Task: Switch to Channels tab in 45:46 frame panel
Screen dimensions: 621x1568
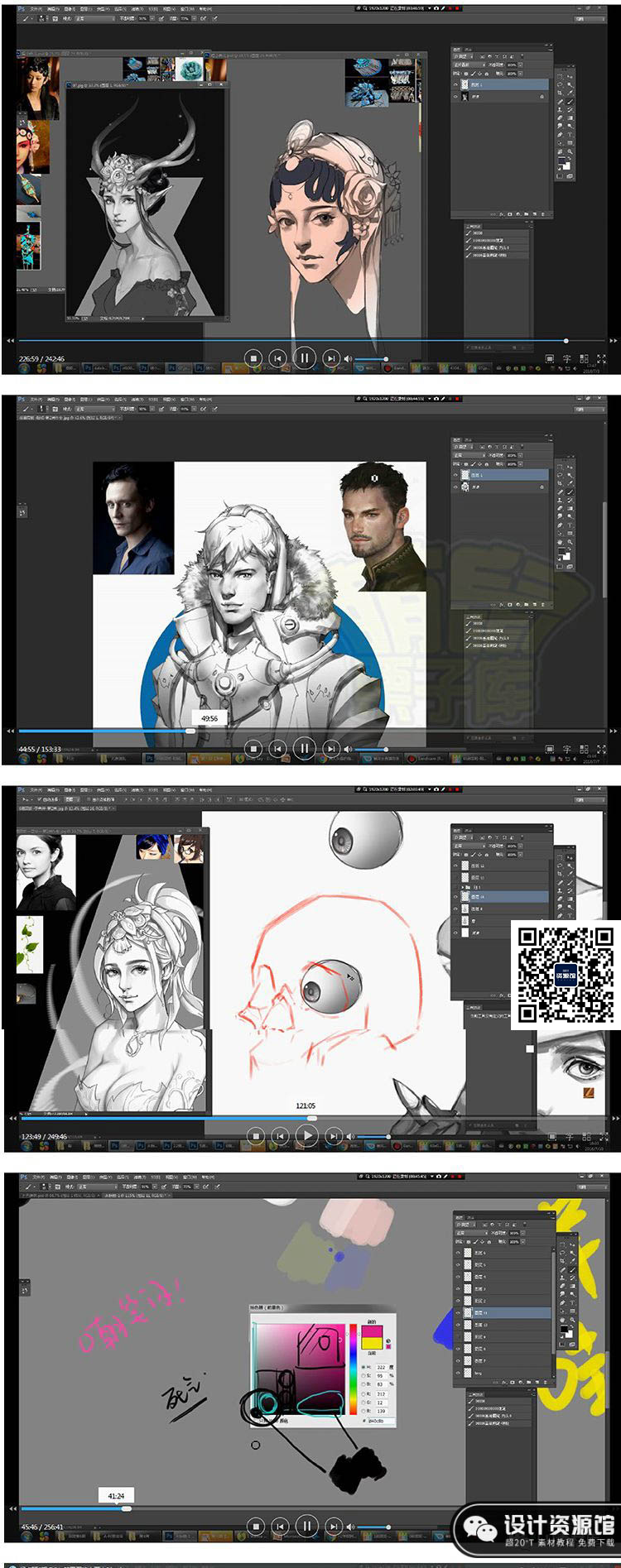Action: pyautogui.click(x=470, y=1218)
